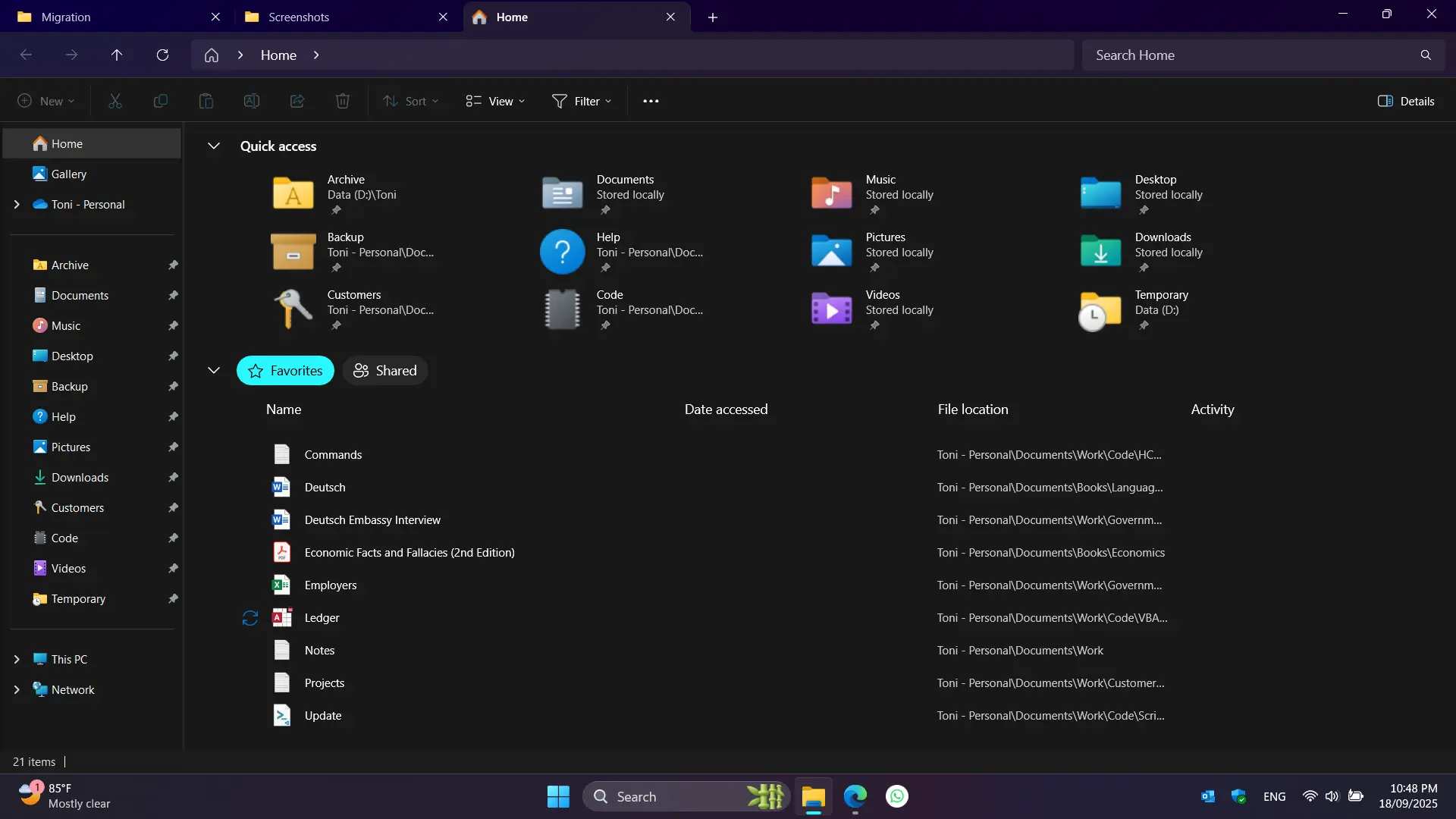1456x819 pixels.
Task: Click the Share icon in the toolbar
Action: pos(297,101)
